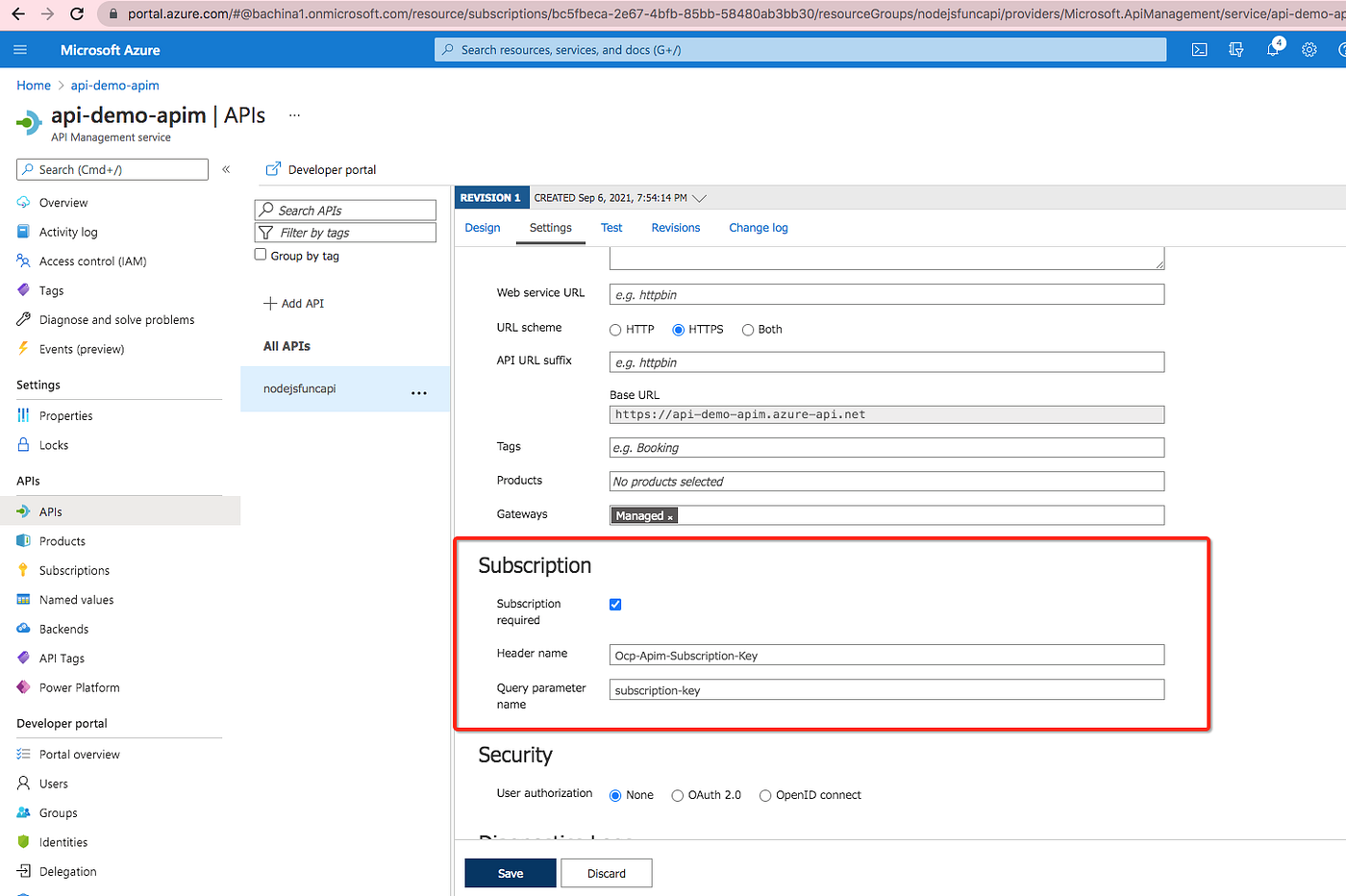The image size is (1346, 896).
Task: Collapse the left sidebar menu chevron
Action: coord(226,169)
